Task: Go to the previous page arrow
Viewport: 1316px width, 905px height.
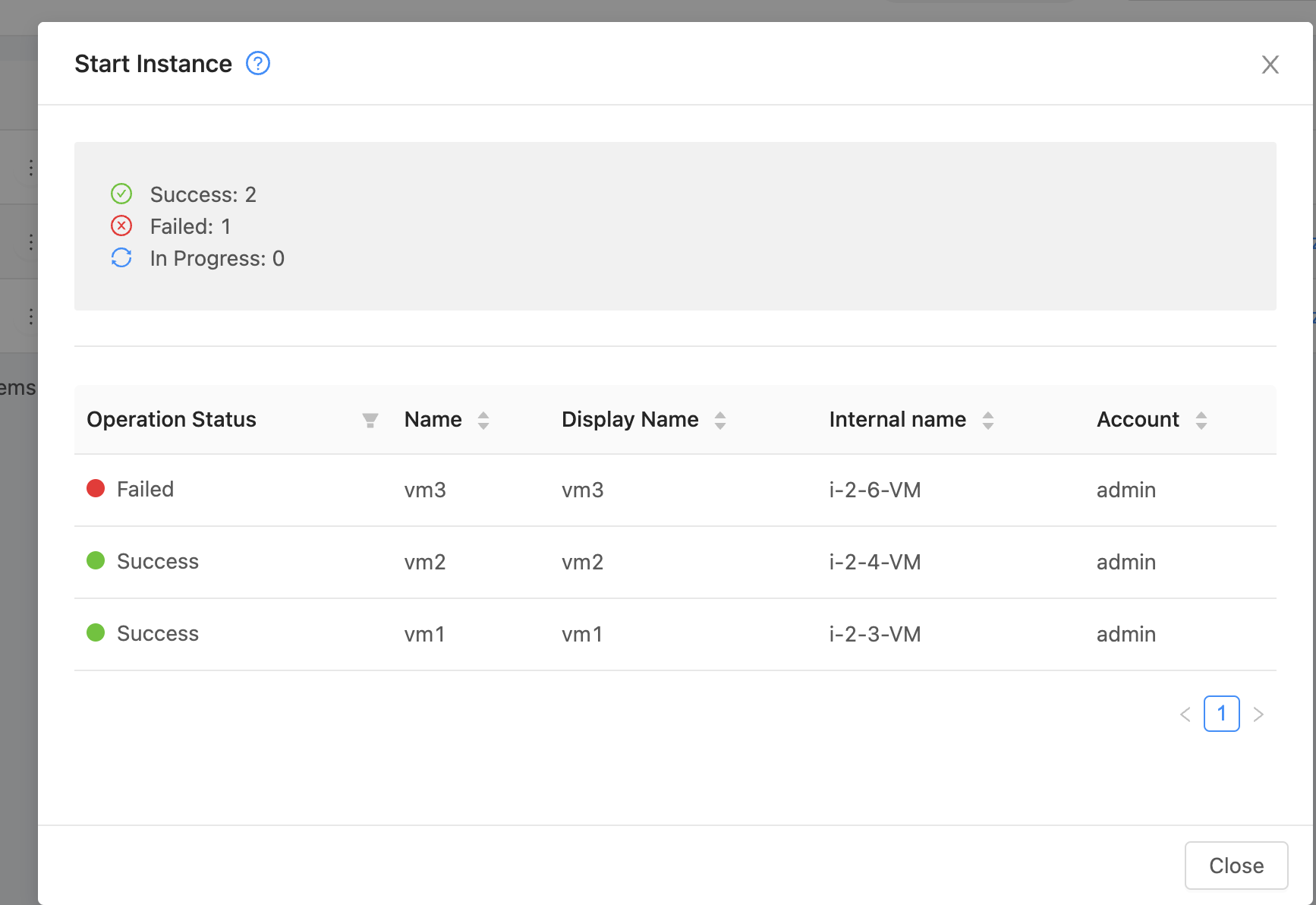Action: coord(1185,714)
